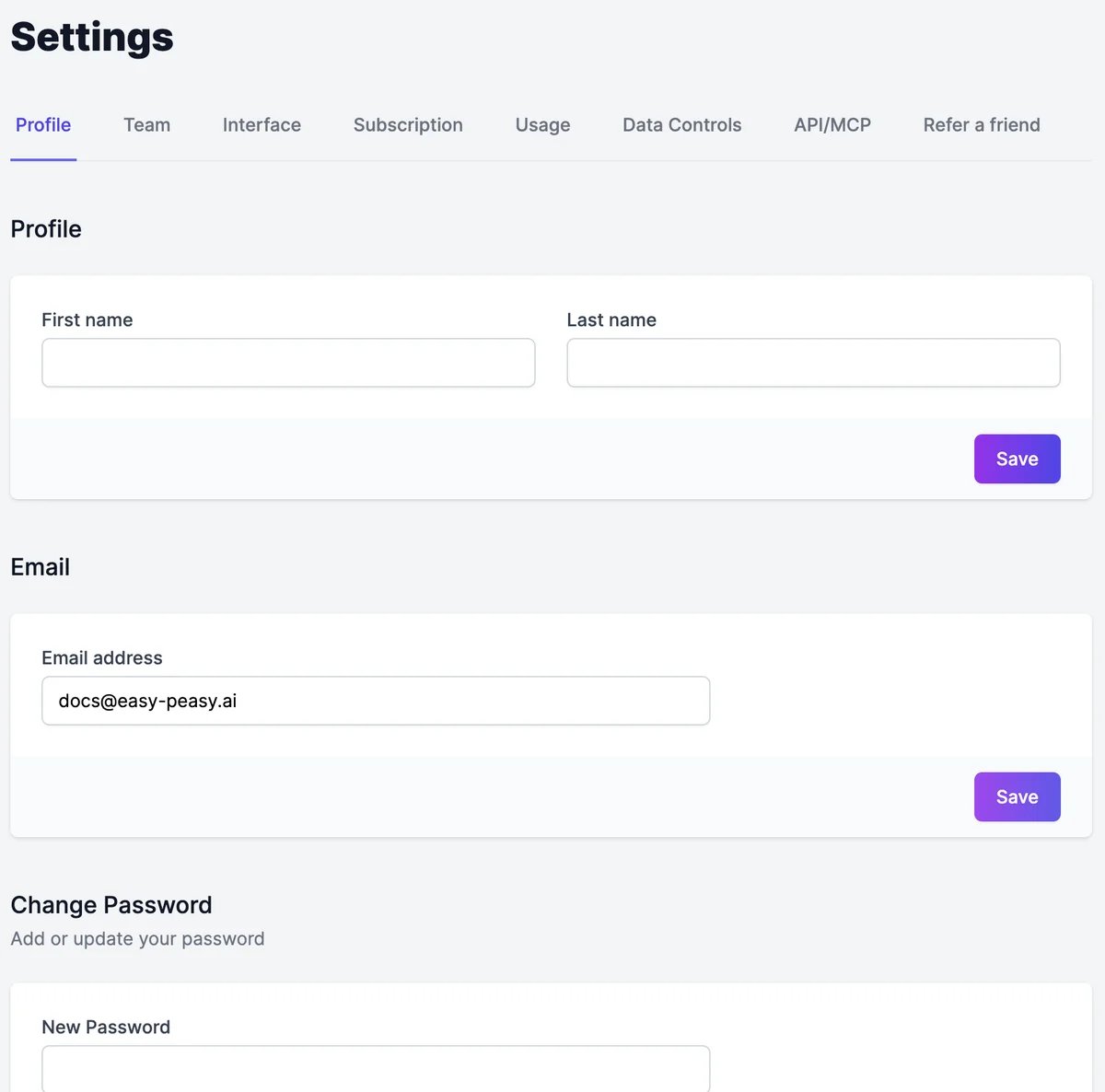Click the New Password field
The image size is (1105, 1092).
tap(376, 1069)
